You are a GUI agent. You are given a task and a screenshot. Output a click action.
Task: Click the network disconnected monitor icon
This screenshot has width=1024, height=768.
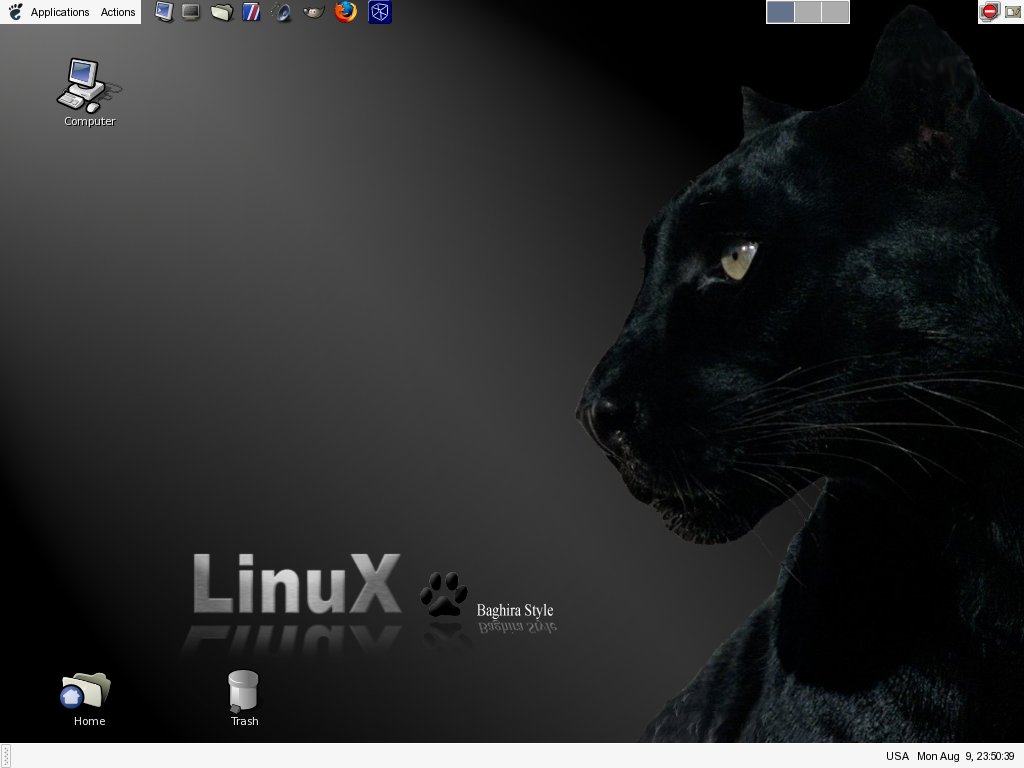point(990,12)
